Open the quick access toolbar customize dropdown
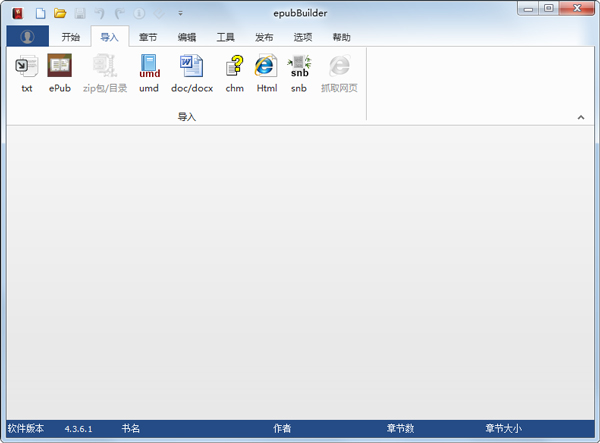The image size is (600, 443). point(180,13)
